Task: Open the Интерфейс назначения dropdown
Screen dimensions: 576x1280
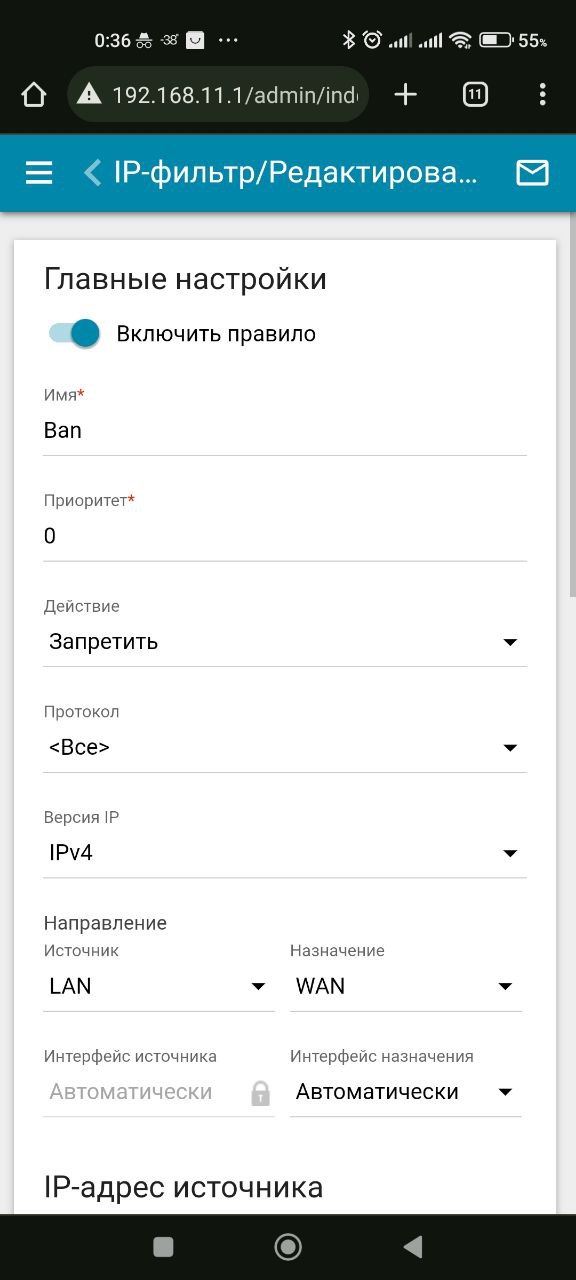Action: (x=406, y=1092)
